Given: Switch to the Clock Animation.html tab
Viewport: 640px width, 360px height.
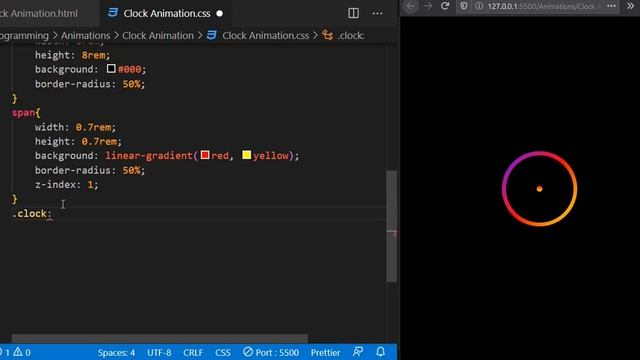Looking at the screenshot, I should click(x=39, y=13).
